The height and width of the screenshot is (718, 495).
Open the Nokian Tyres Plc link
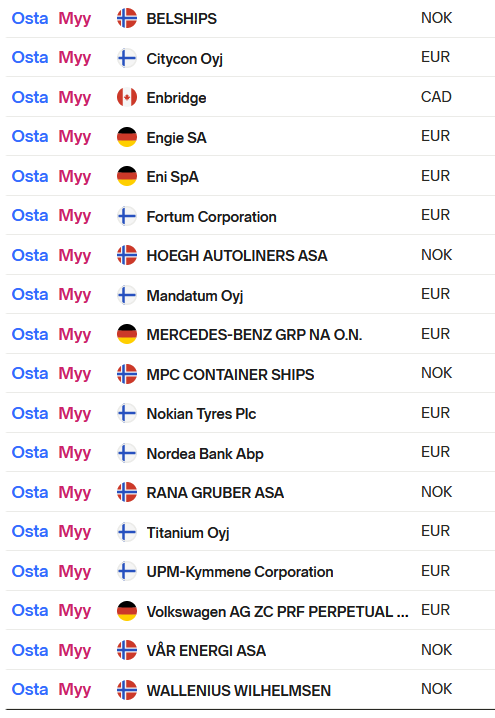(x=201, y=414)
